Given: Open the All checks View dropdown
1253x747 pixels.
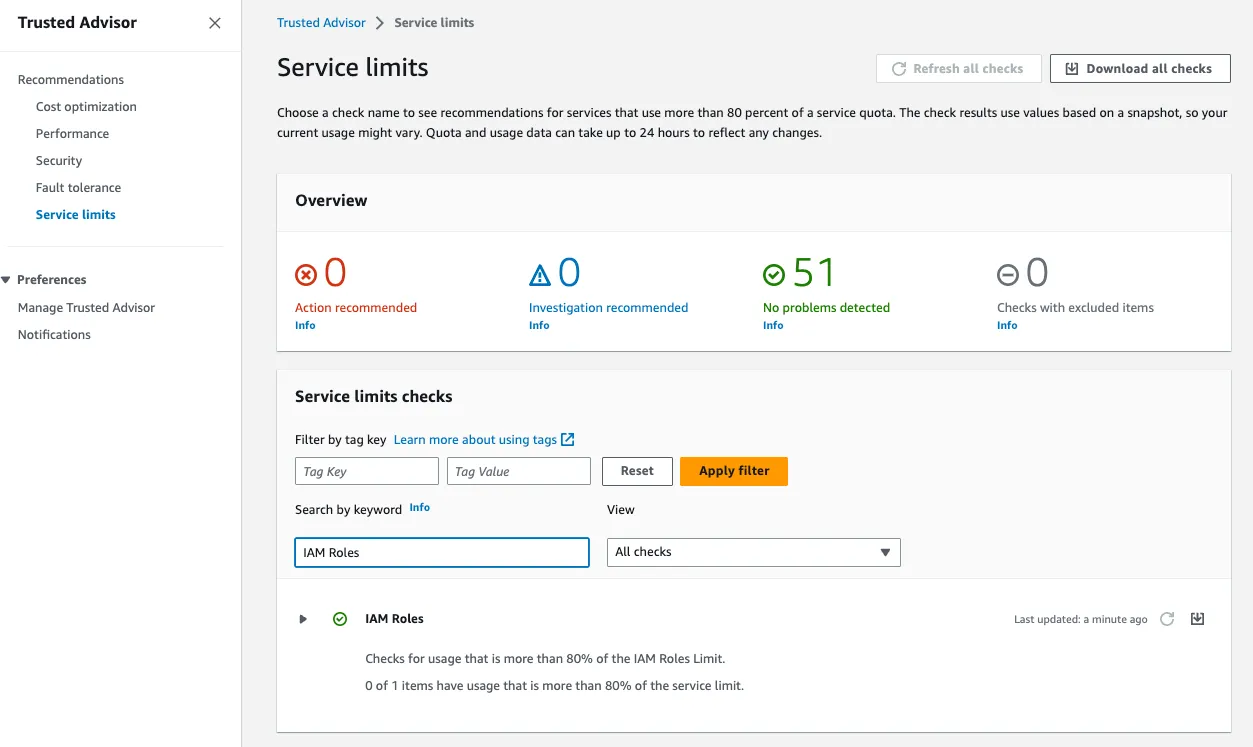Looking at the screenshot, I should pos(754,552).
